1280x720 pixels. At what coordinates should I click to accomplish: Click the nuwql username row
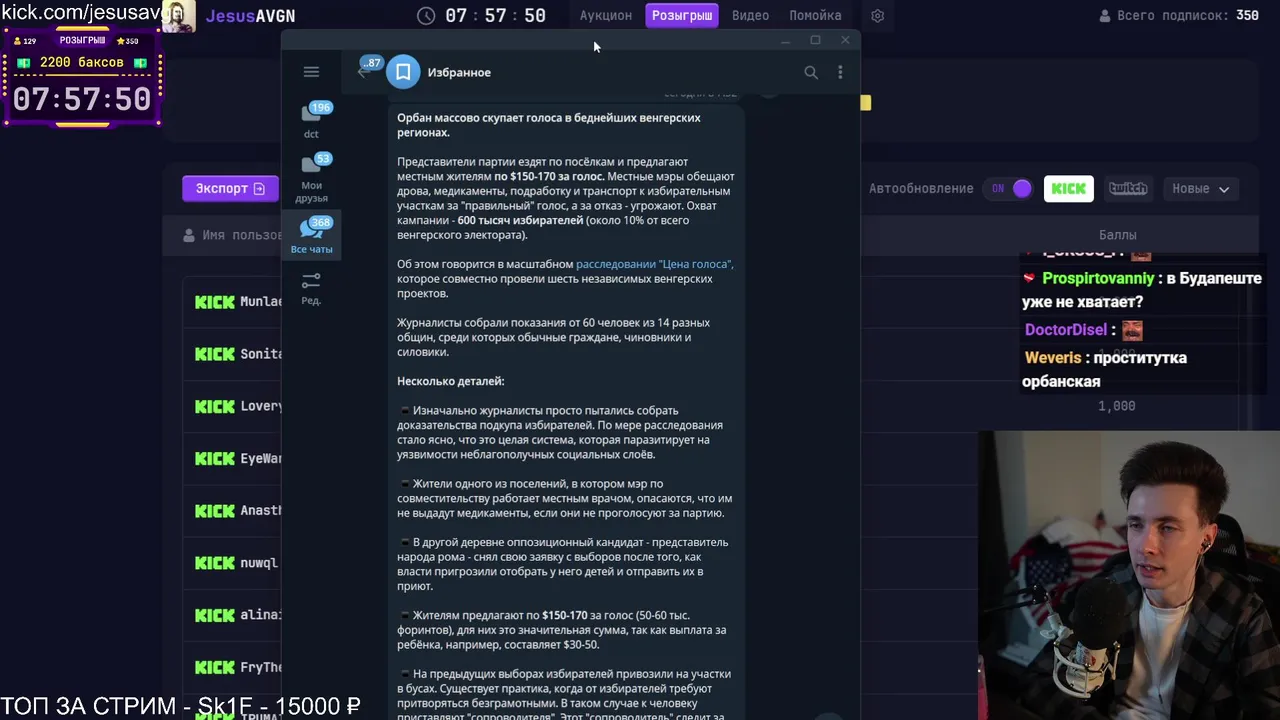(259, 563)
